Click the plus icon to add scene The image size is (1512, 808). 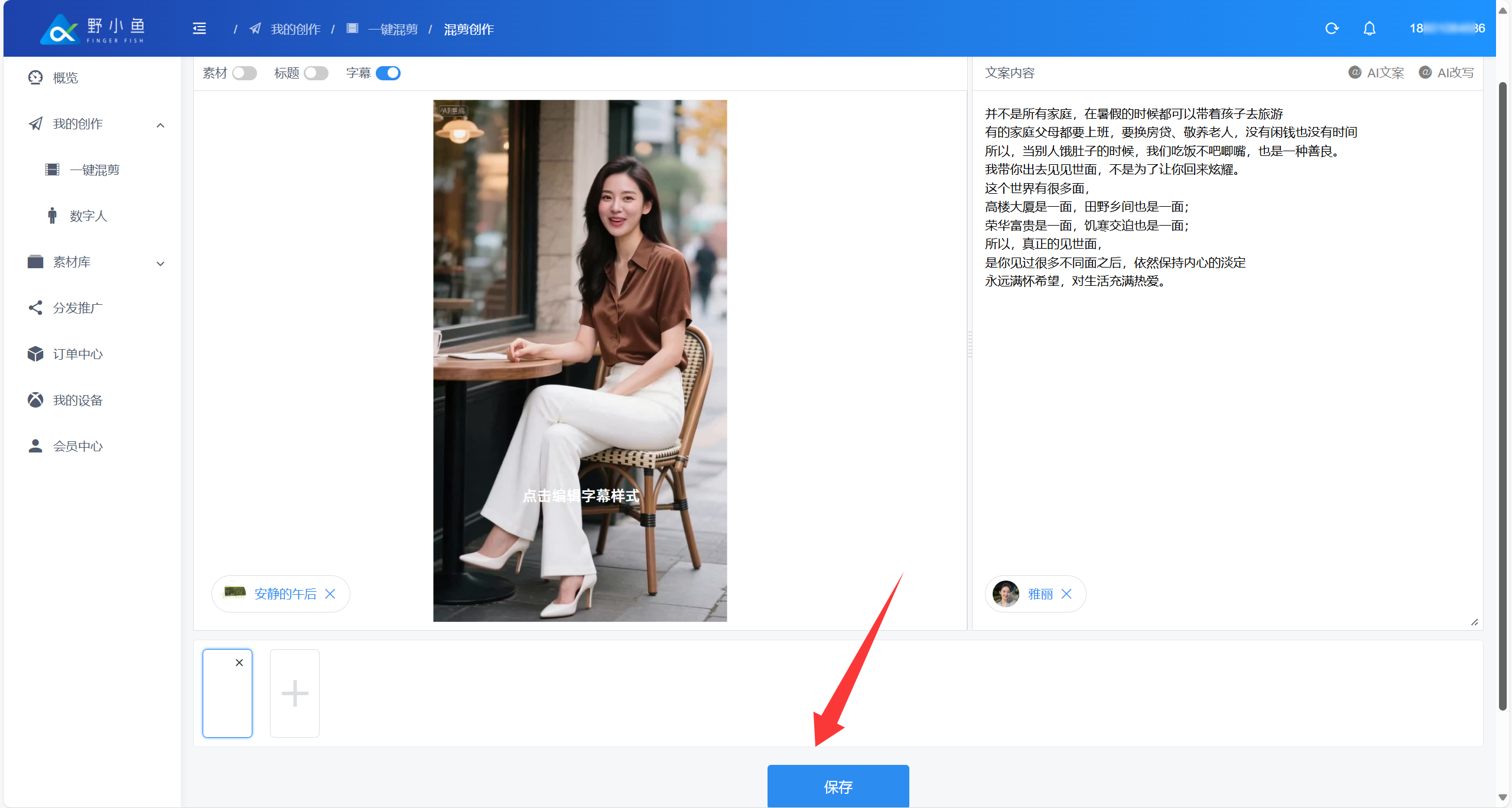[294, 693]
